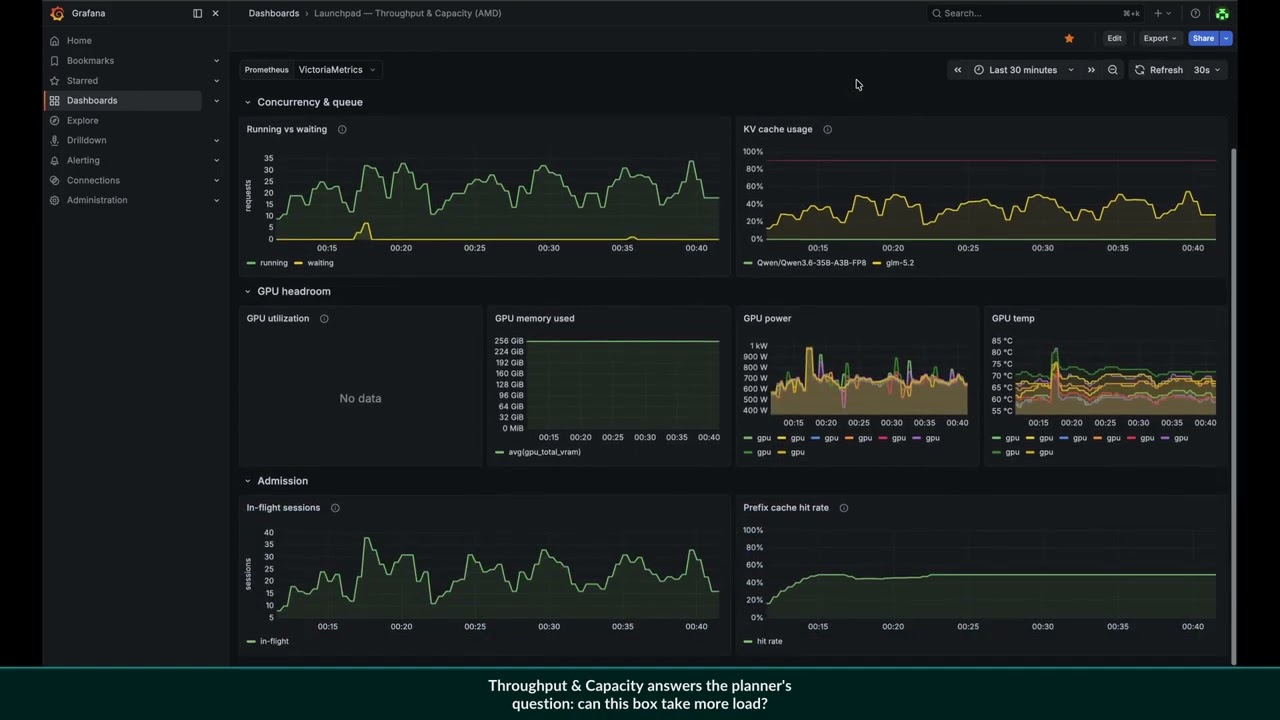Open the VictoriaMetrics datasource dropdown
Image resolution: width=1280 pixels, height=720 pixels.
click(x=337, y=70)
